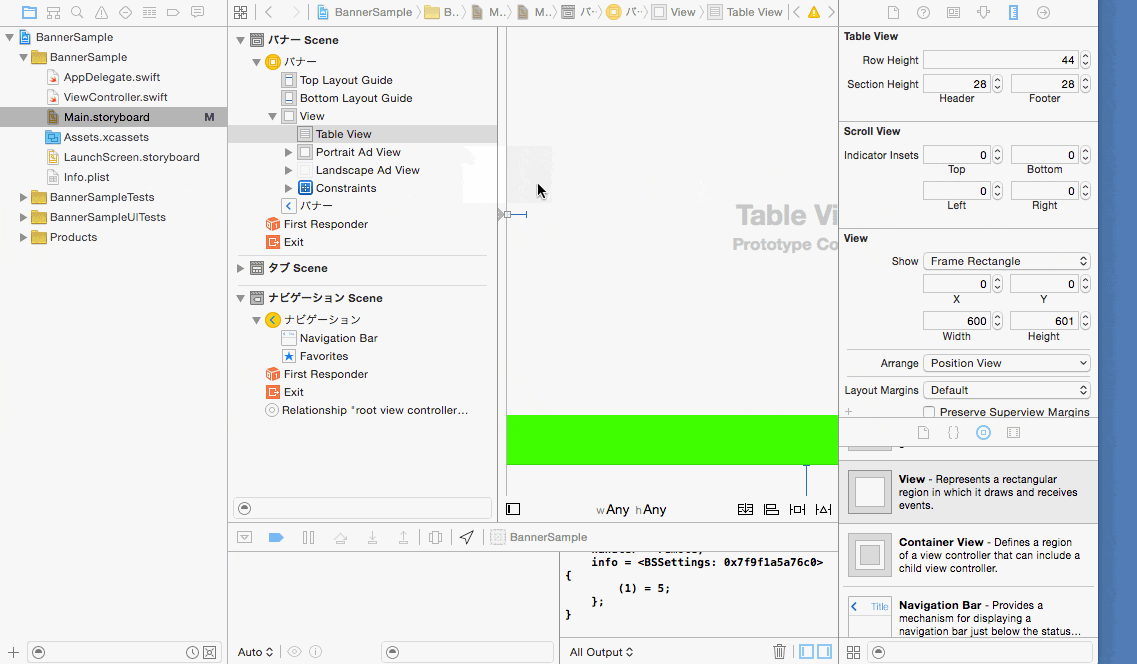
Task: Open the All Output console filter dropdown
Action: pos(601,652)
